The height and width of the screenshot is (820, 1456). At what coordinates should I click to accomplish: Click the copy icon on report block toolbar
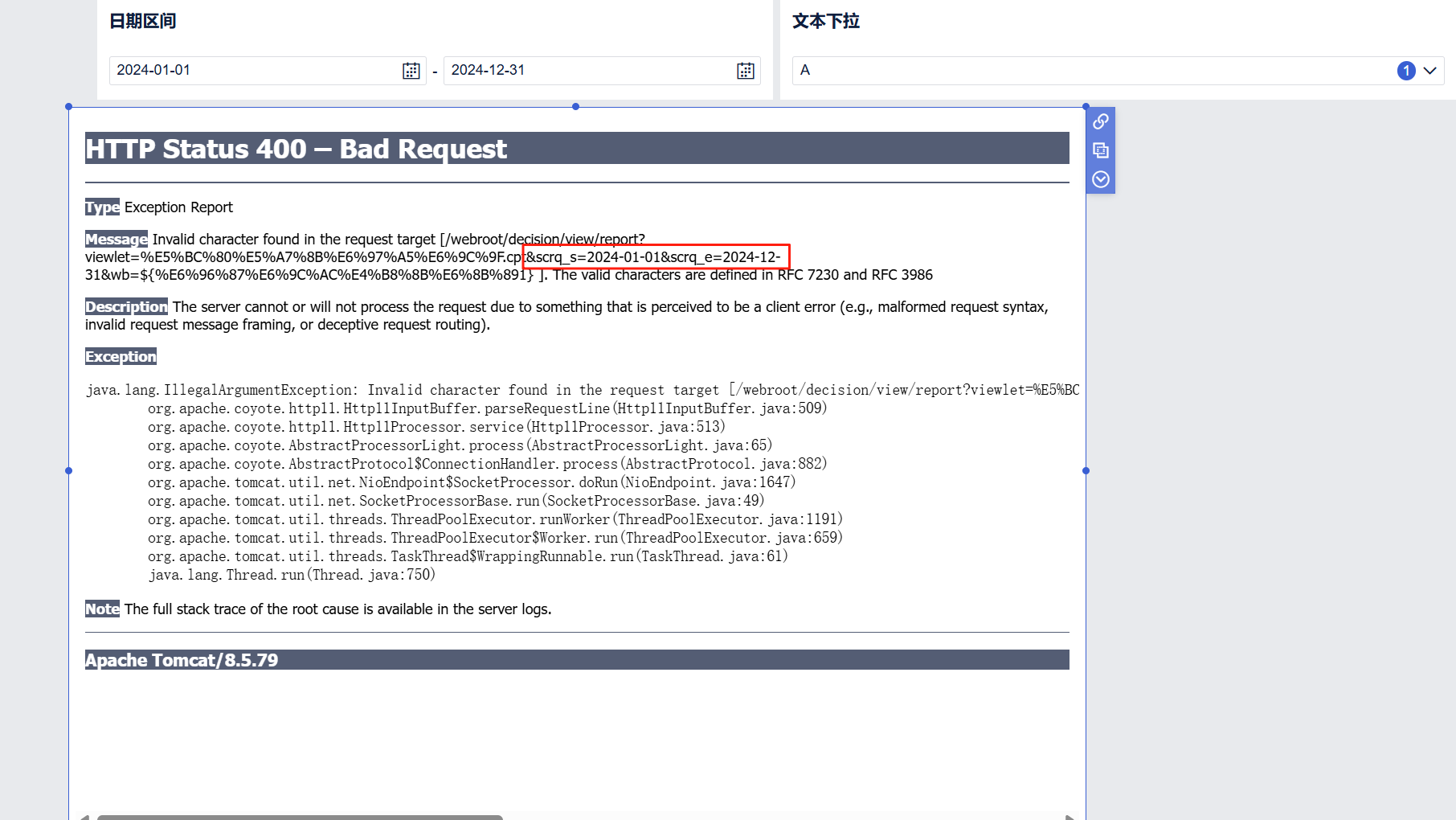(1101, 150)
